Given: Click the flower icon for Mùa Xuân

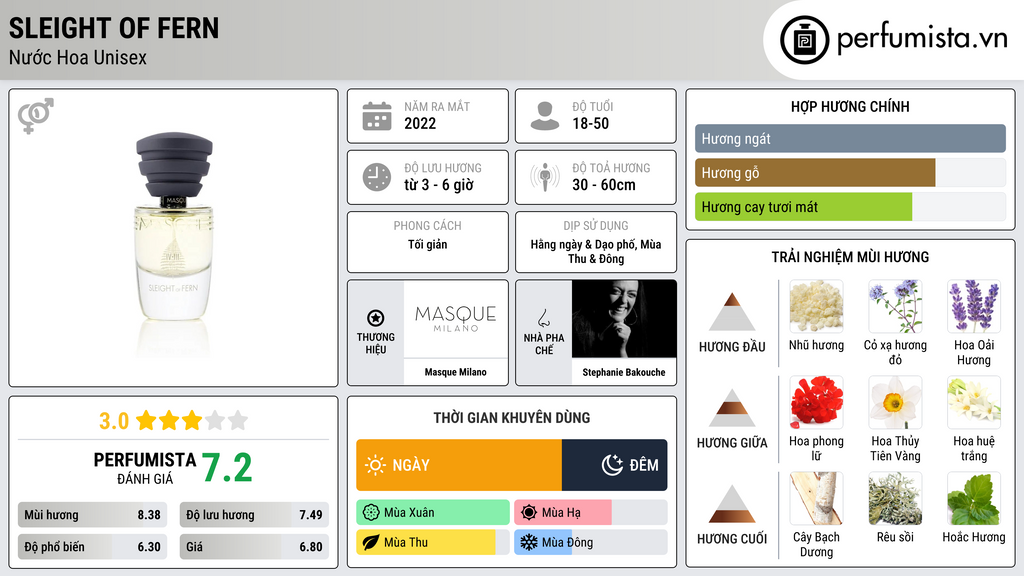Looking at the screenshot, I should [371, 513].
